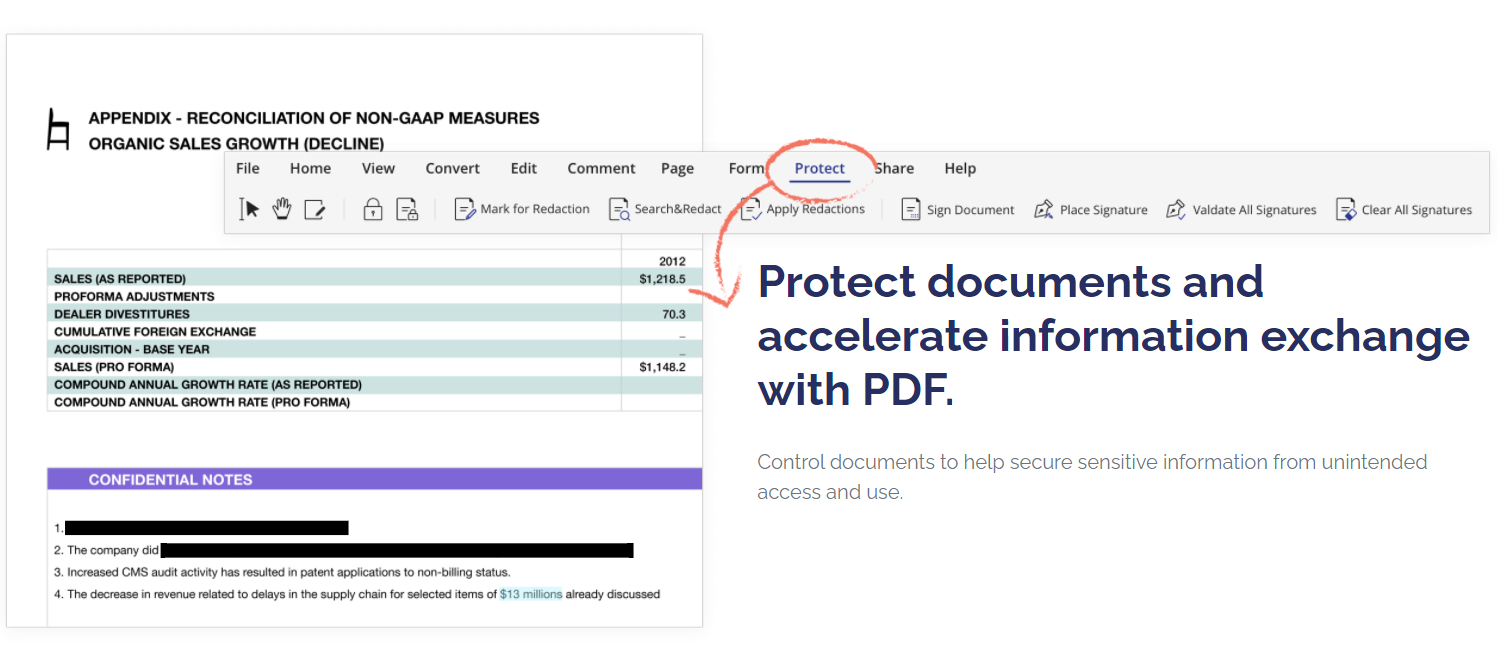Apply Redactions to the document
This screenshot has height=663, width=1498.
[803, 209]
